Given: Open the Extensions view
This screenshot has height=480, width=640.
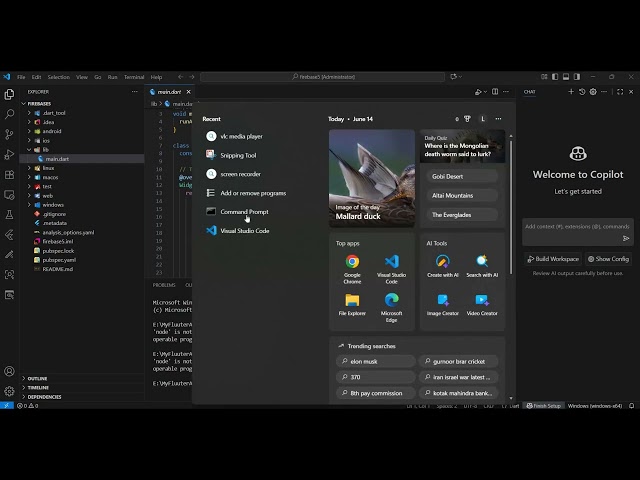Looking at the screenshot, I should tap(9, 175).
